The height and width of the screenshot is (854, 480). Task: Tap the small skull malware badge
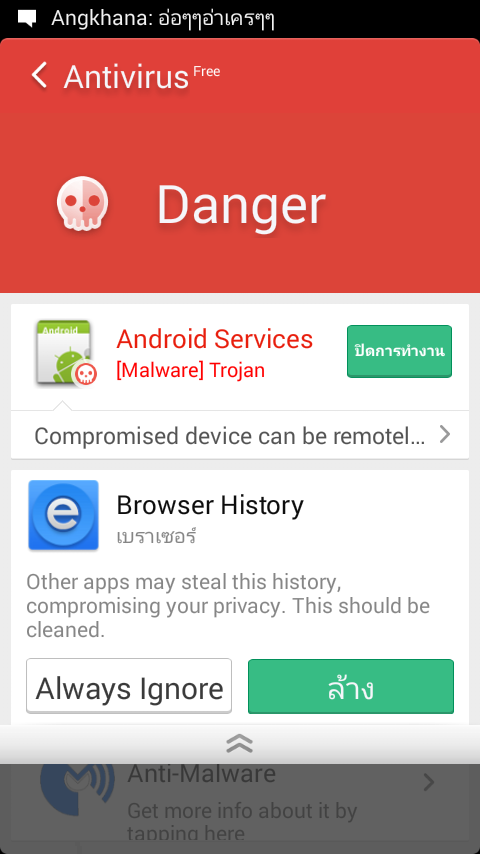(85, 374)
